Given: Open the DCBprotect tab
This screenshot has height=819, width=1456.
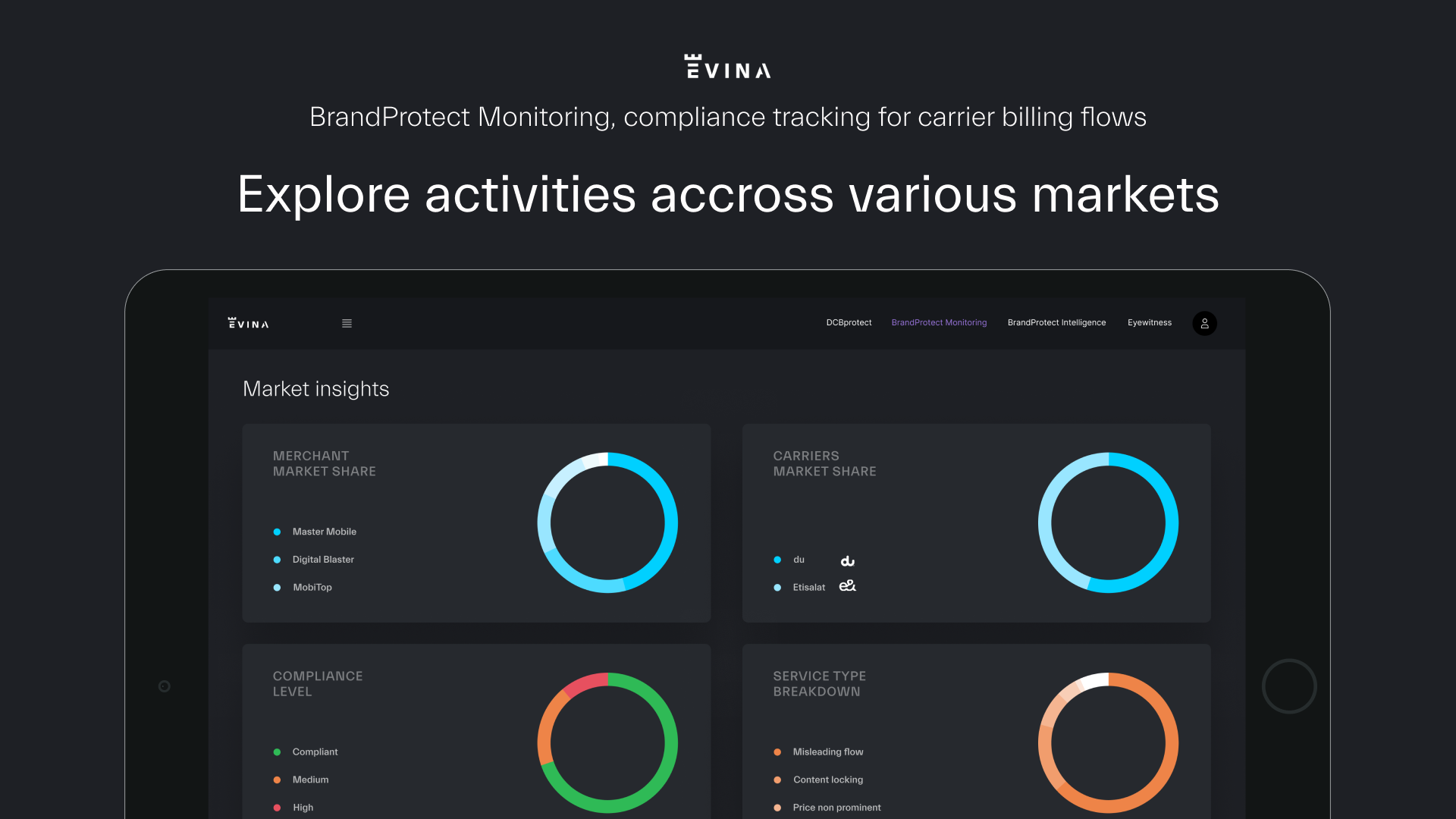Looking at the screenshot, I should point(849,323).
